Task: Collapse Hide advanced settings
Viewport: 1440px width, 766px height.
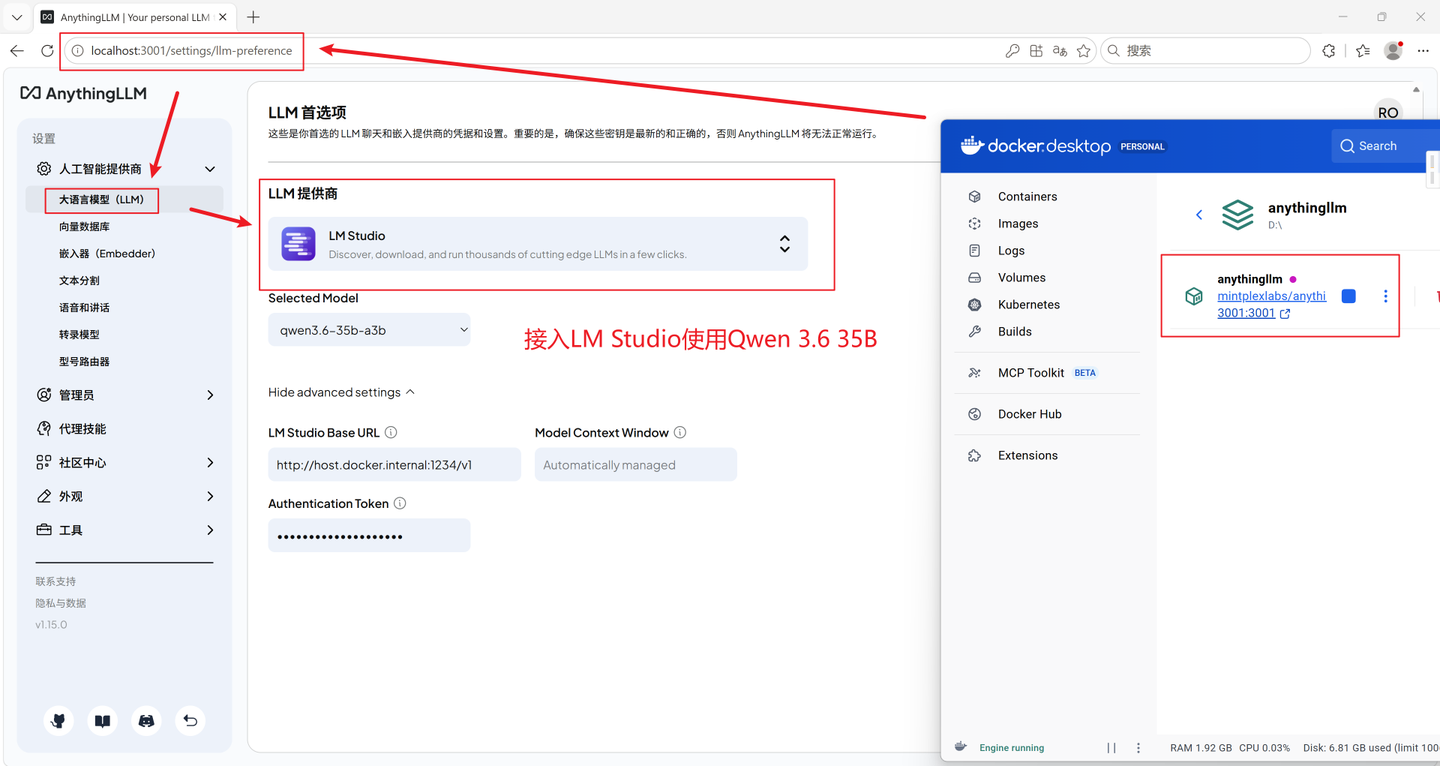Action: [341, 392]
